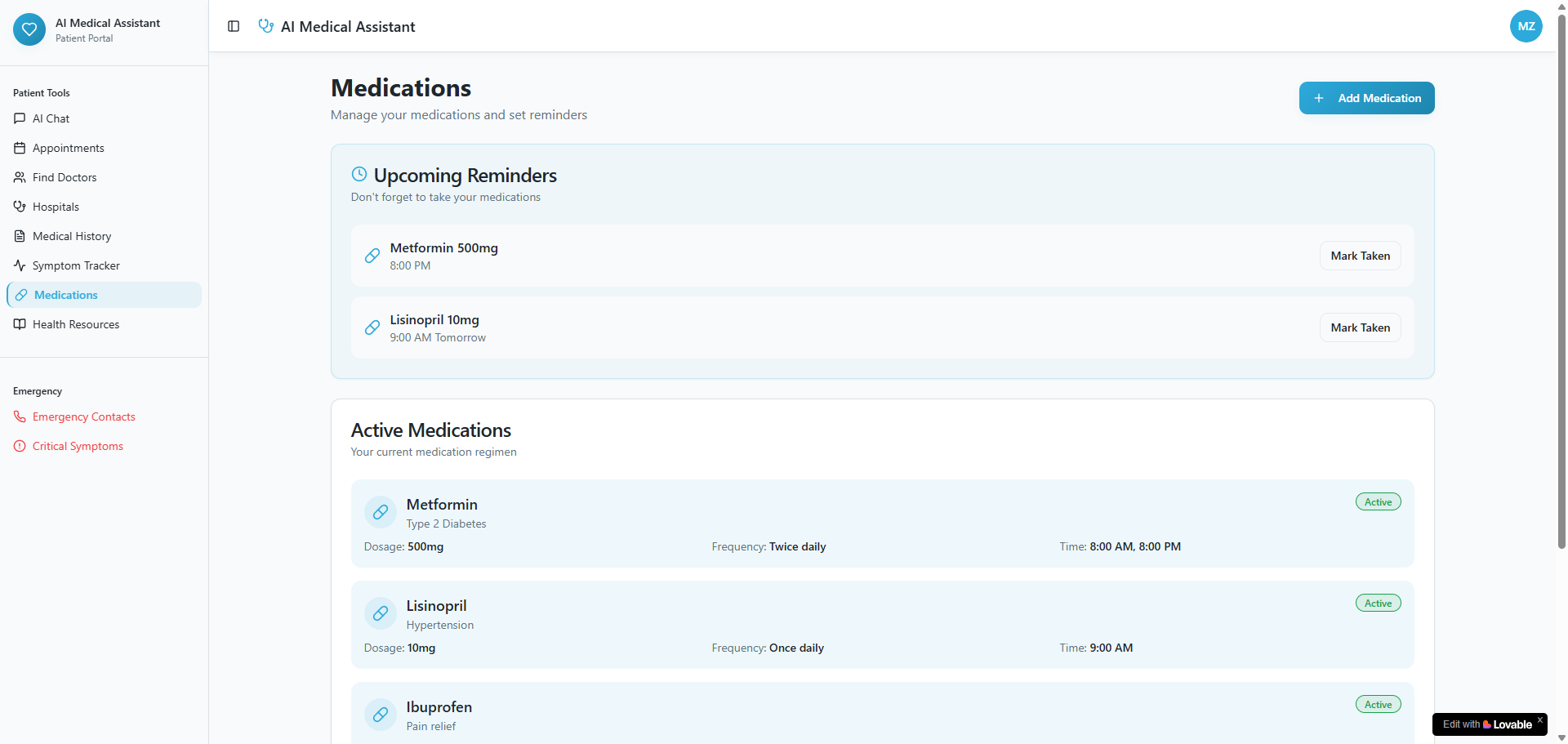Viewport: 1568px width, 744px height.
Task: Select Medications in the sidebar
Action: point(104,295)
